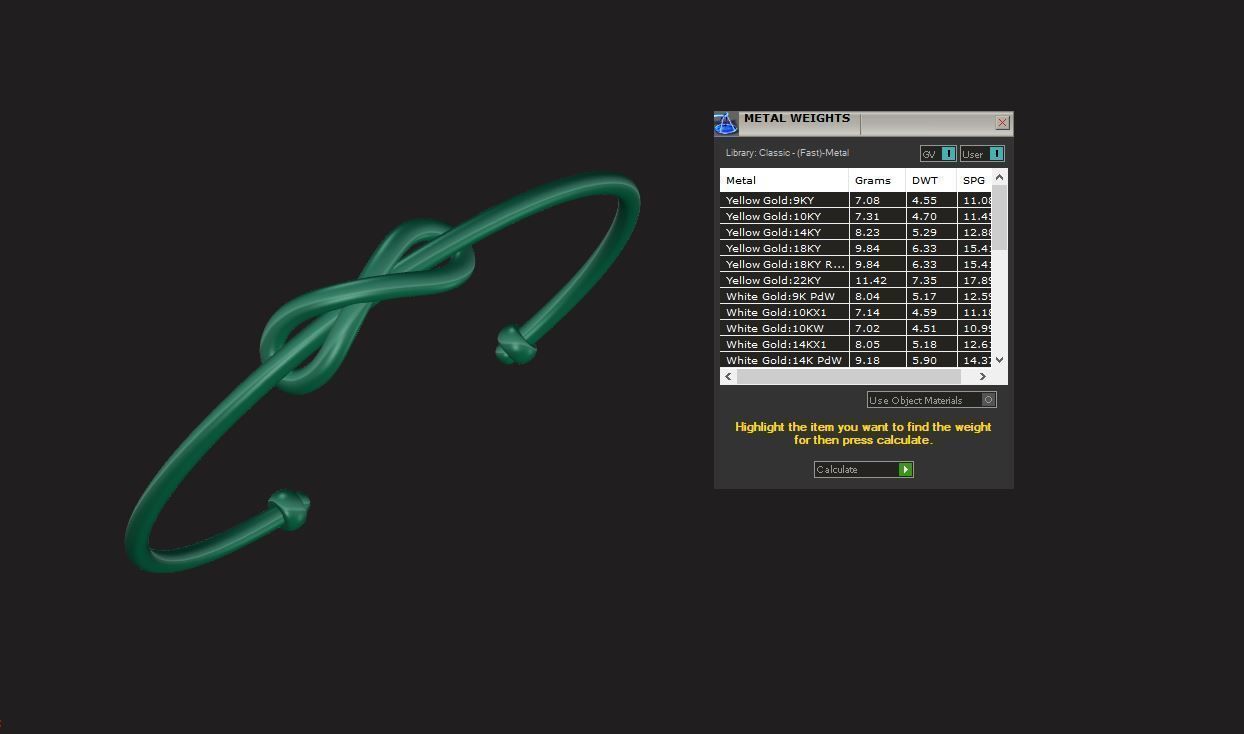
Task: Click grams value 9.18 for 14K PdW
Action: (x=867, y=360)
